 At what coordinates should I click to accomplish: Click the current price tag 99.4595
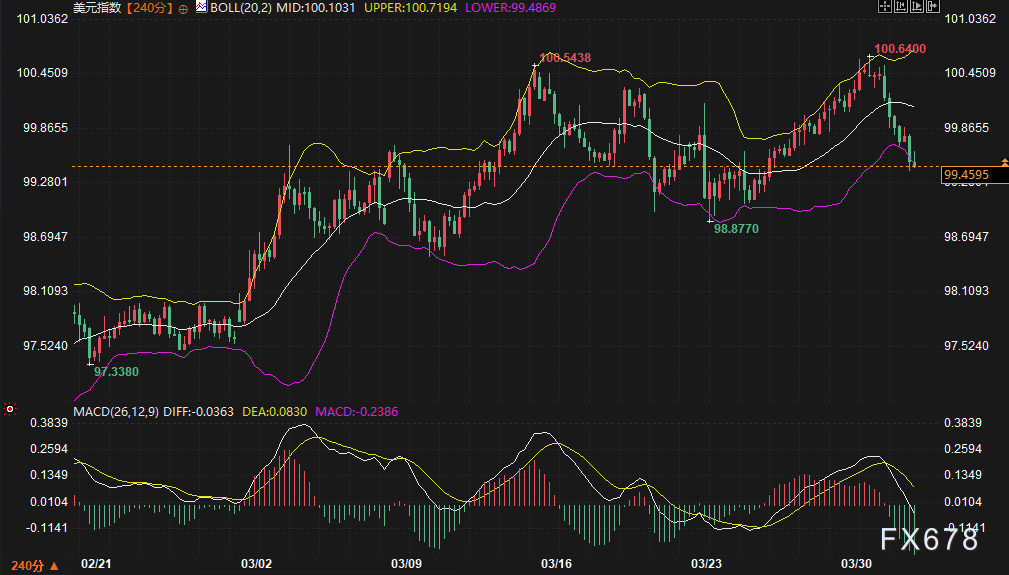[x=966, y=175]
